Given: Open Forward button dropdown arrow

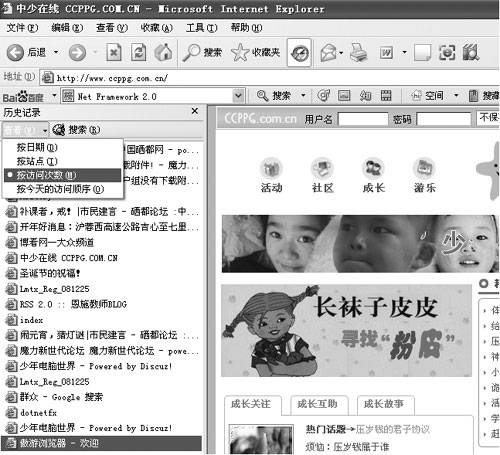Looking at the screenshot, I should pyautogui.click(x=95, y=52).
